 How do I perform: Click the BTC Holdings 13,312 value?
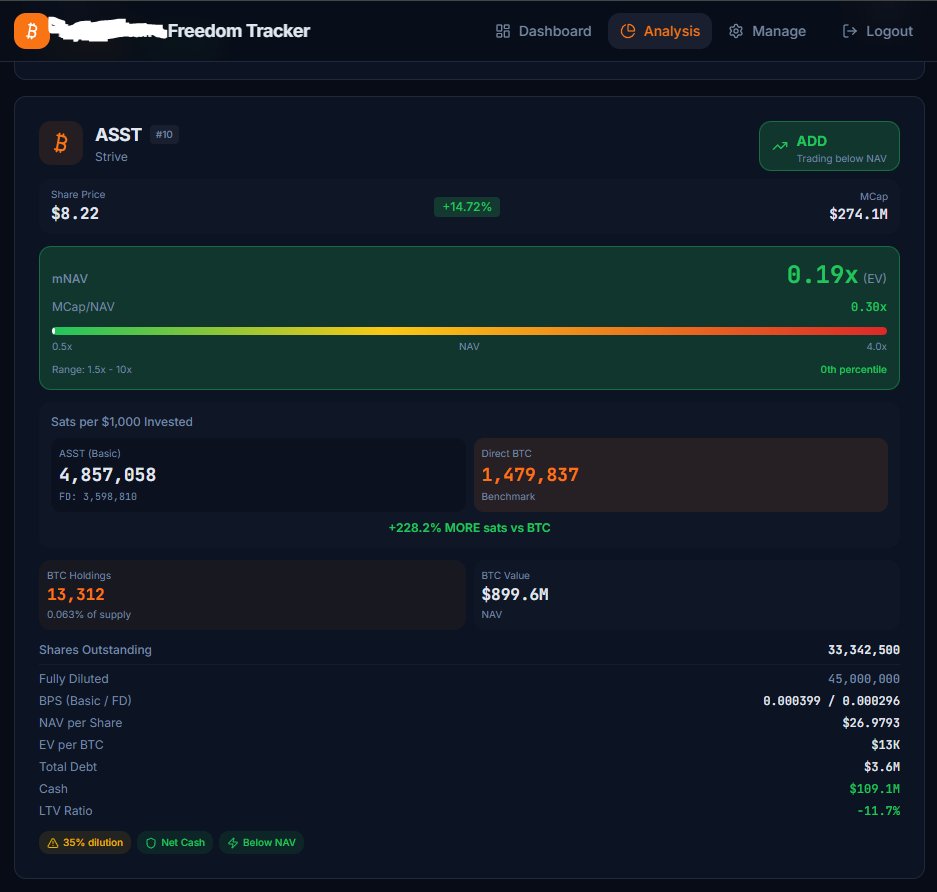coord(76,594)
